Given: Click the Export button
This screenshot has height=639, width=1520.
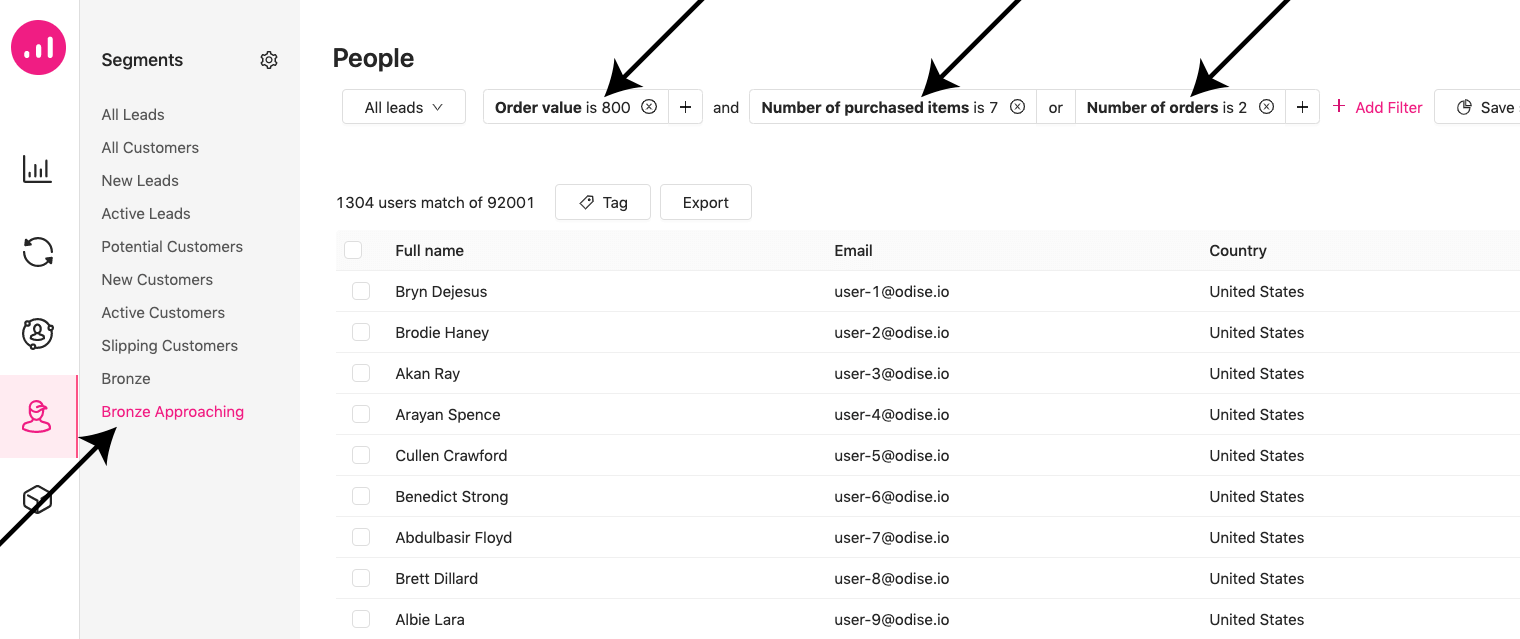Looking at the screenshot, I should click(705, 202).
